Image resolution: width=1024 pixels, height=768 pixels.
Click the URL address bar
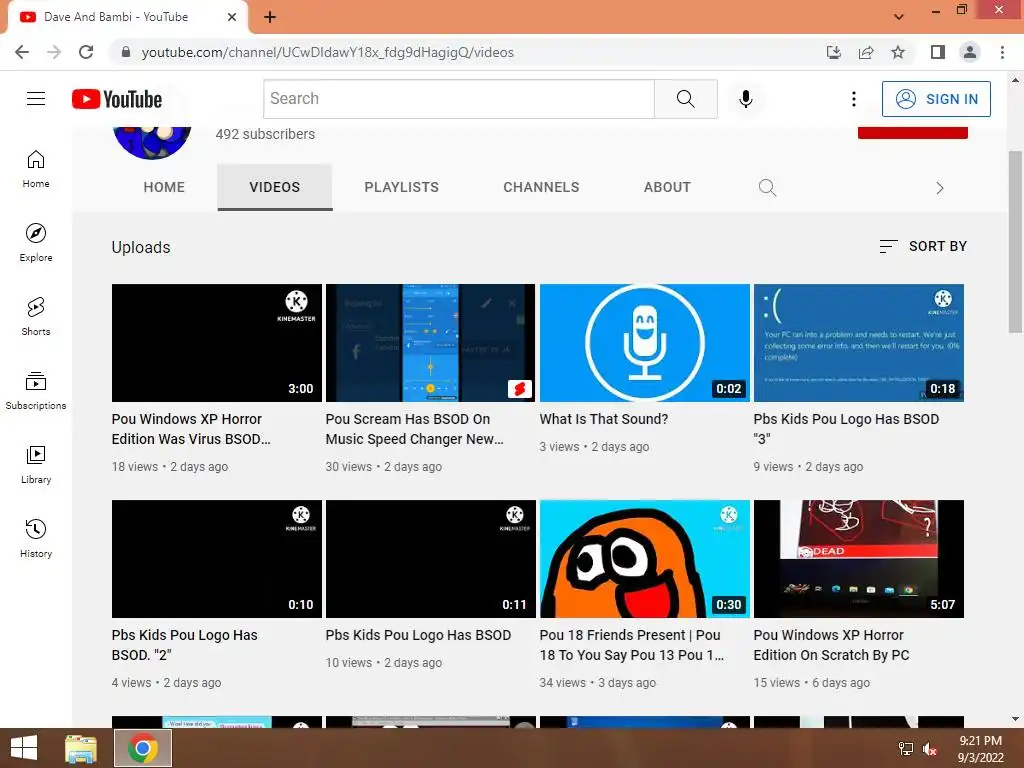[470, 52]
